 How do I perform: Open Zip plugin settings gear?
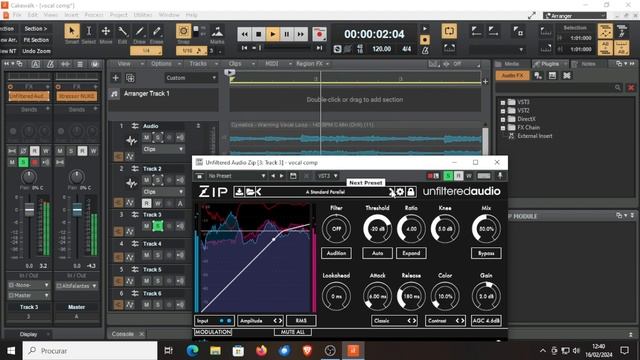400,191
